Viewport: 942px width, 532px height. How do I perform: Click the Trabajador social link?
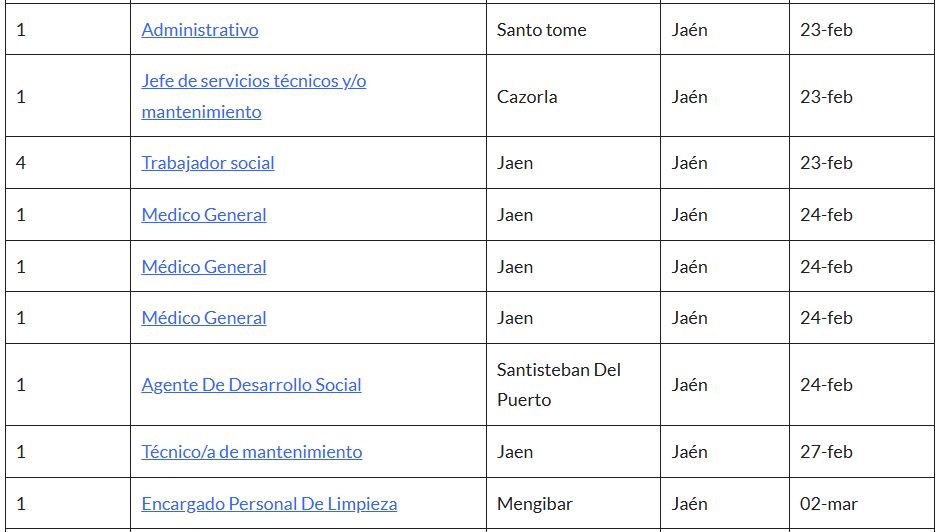tap(208, 163)
